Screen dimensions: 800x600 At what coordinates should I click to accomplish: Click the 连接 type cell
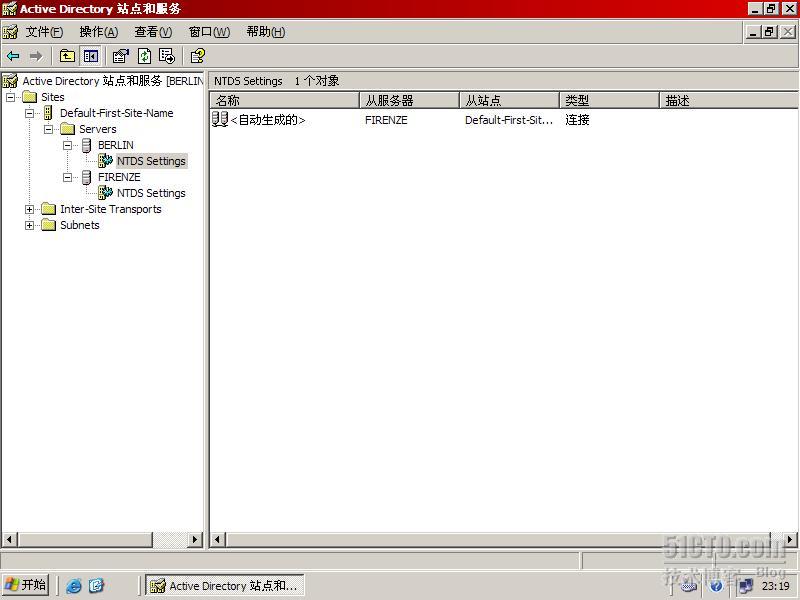pyautogui.click(x=577, y=120)
